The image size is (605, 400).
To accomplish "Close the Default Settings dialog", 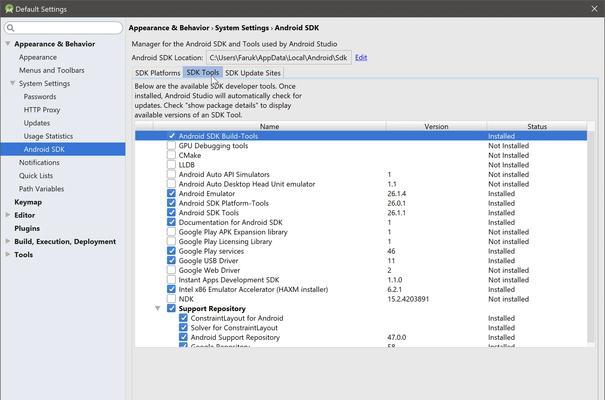I will (x=594, y=8).
